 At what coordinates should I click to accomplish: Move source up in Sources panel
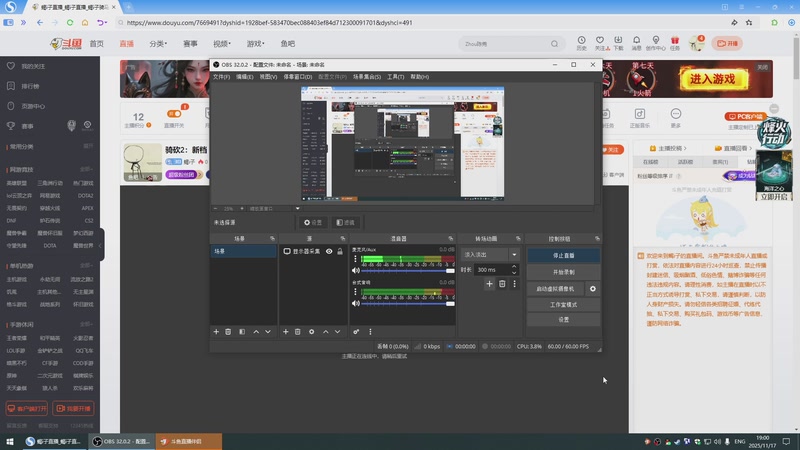pos(326,332)
